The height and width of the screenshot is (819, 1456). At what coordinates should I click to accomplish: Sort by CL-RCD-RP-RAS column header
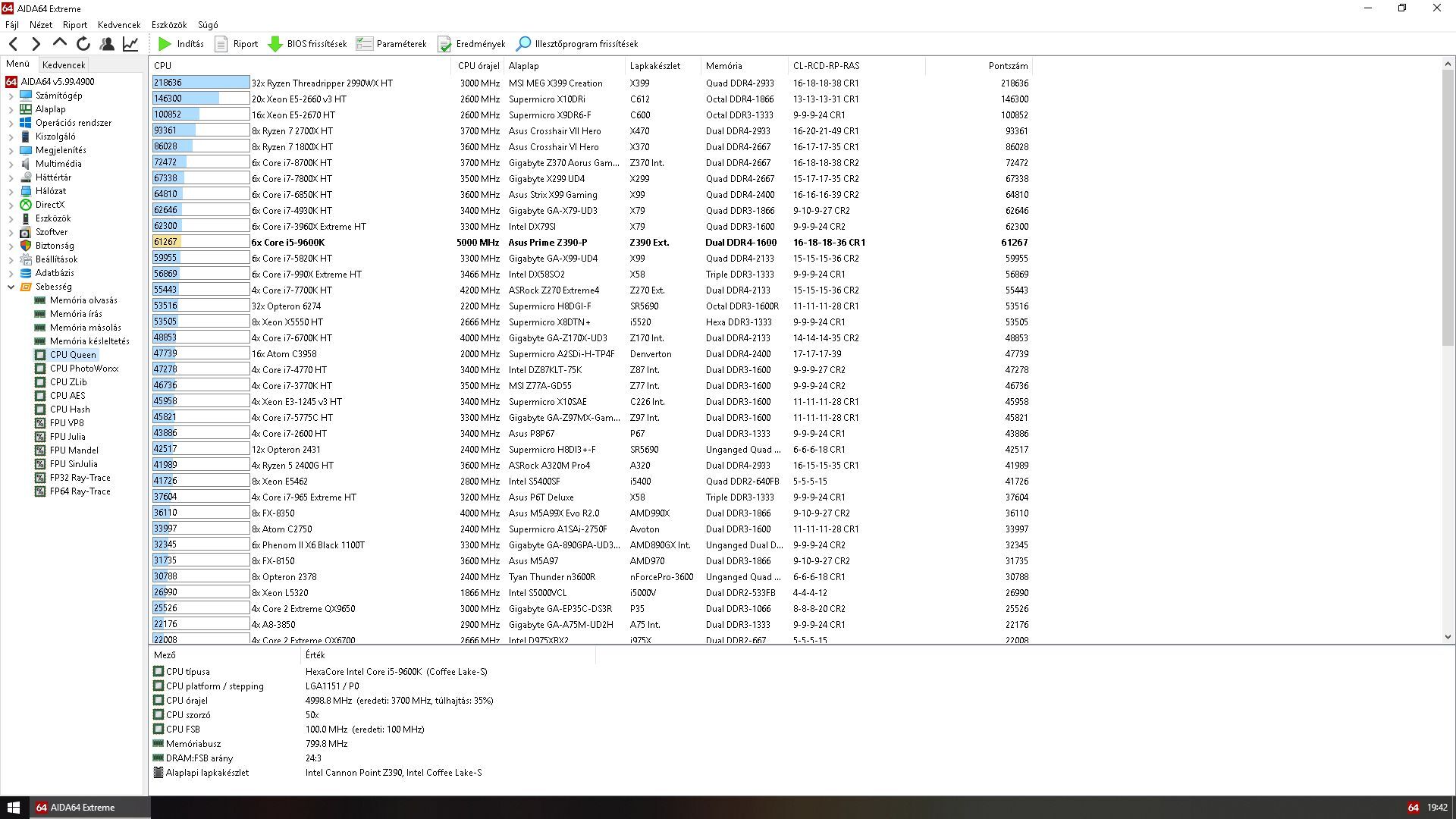(855, 66)
